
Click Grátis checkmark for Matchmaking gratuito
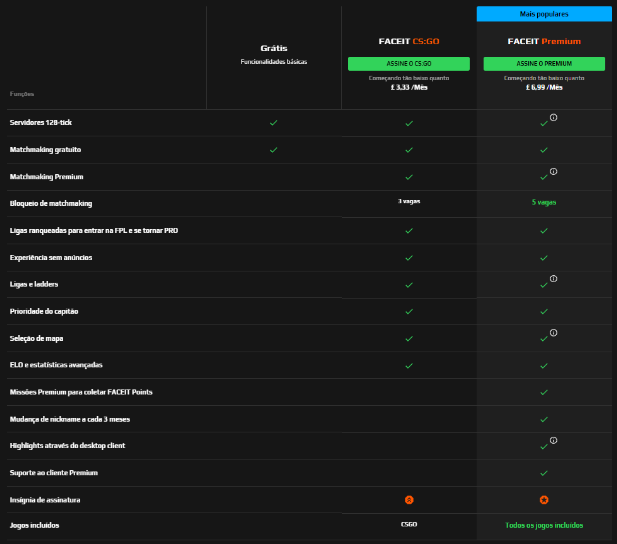(273, 150)
